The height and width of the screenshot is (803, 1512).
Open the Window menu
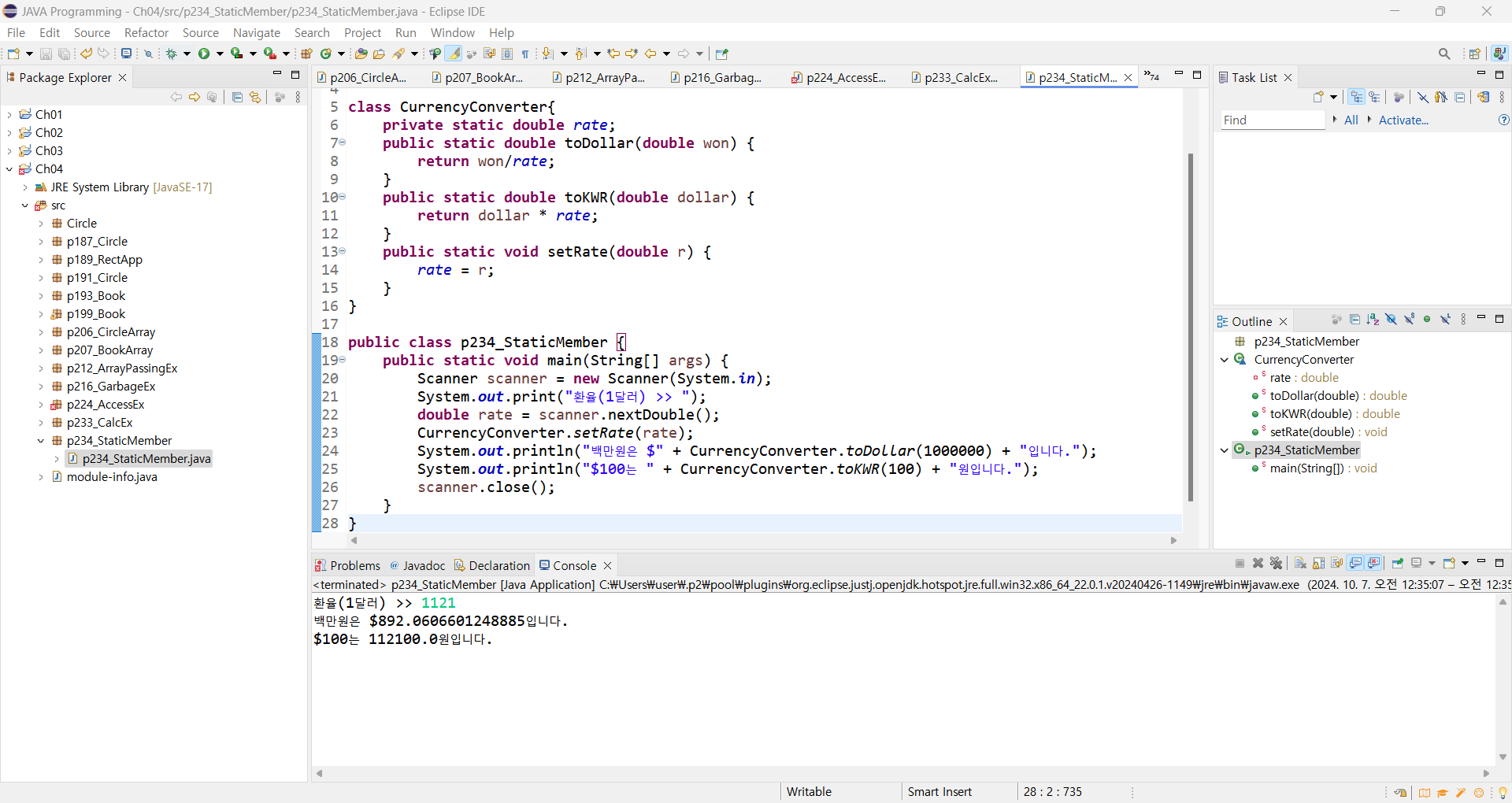point(453,32)
